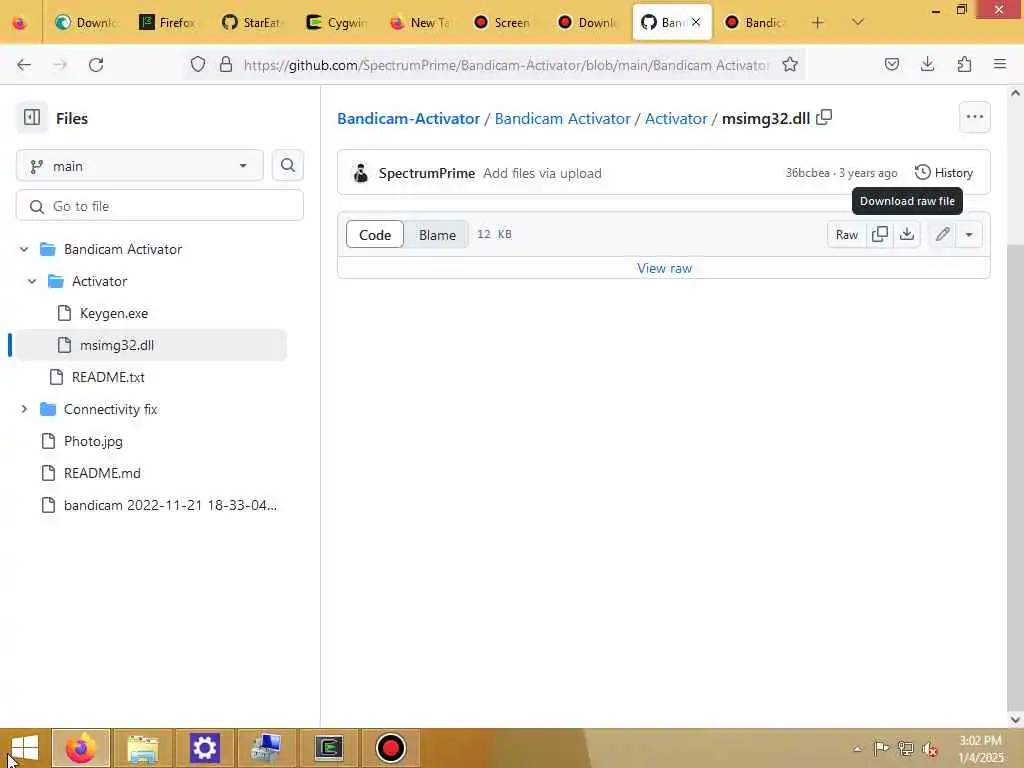Switch to the Screen browser tab
Viewport: 1024px width, 768px height.
coord(504,22)
